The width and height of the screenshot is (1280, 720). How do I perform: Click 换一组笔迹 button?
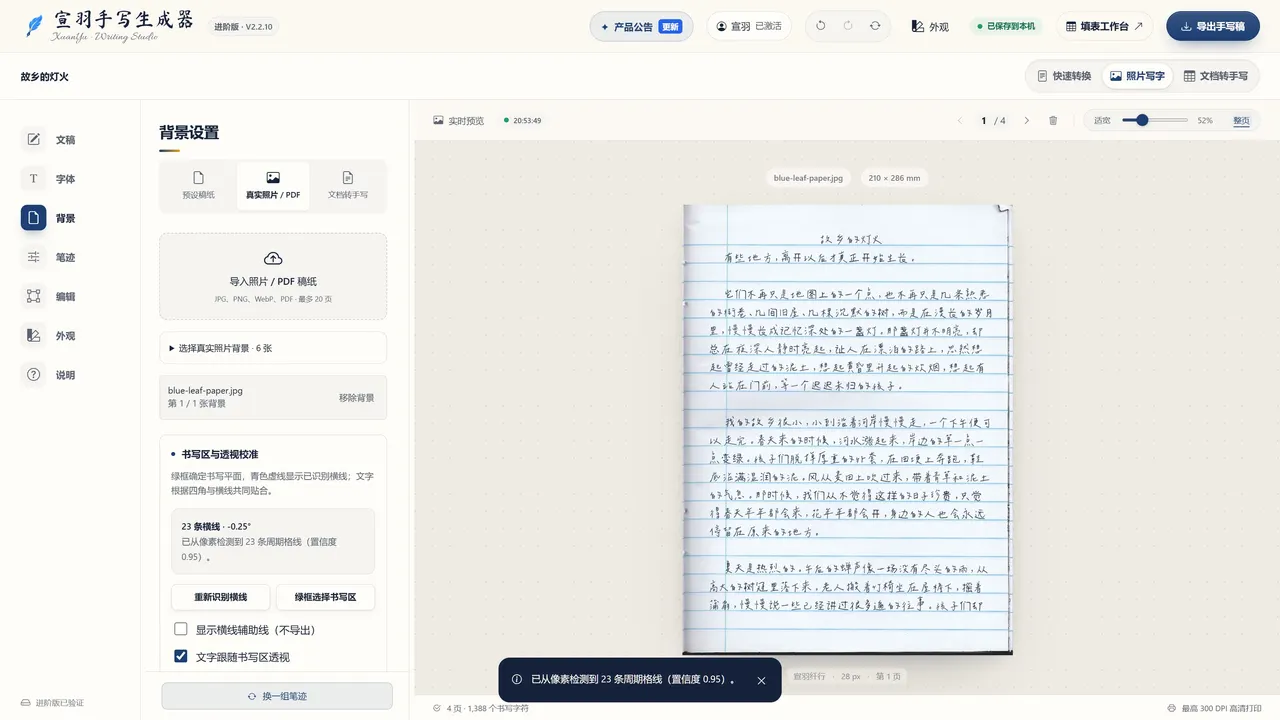277,696
